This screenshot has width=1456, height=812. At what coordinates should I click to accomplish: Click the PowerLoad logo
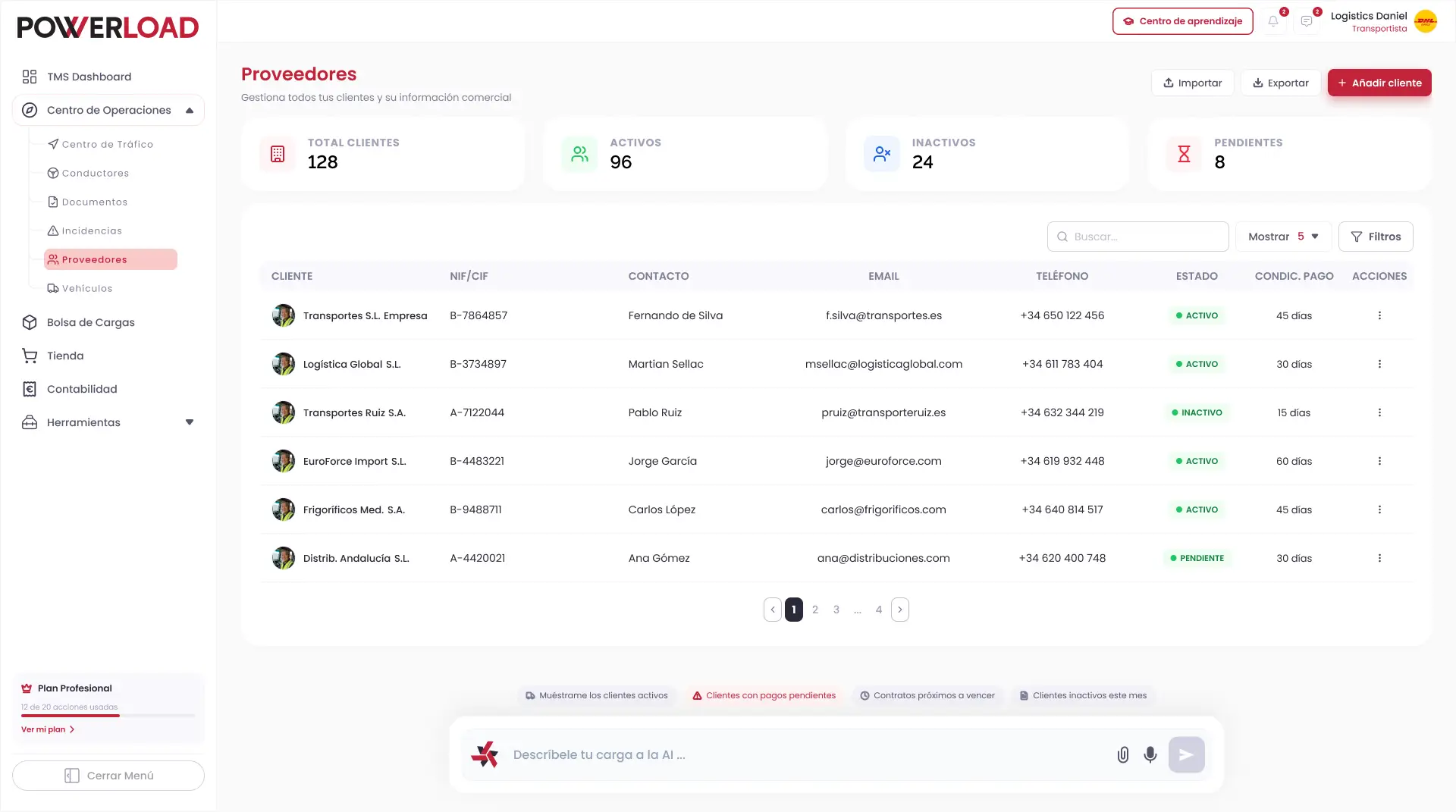point(108,27)
